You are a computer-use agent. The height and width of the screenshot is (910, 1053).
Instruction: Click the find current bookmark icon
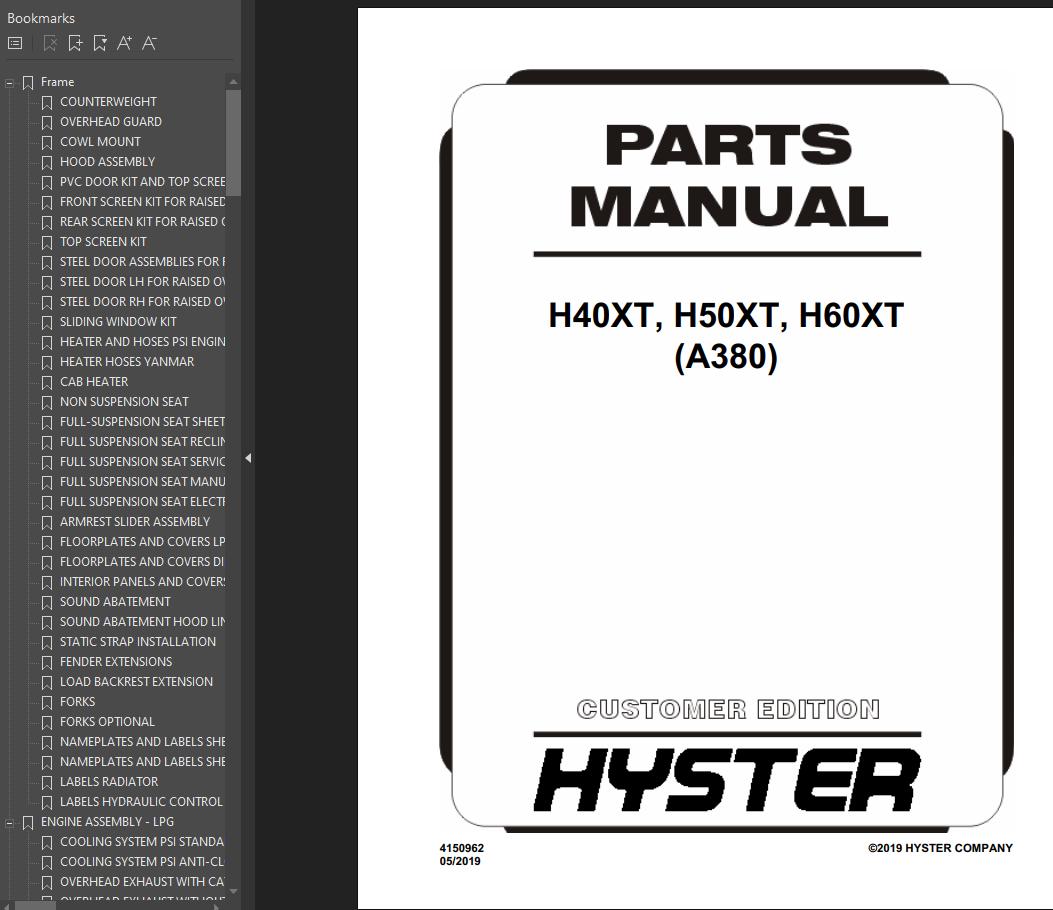pyautogui.click(x=100, y=44)
